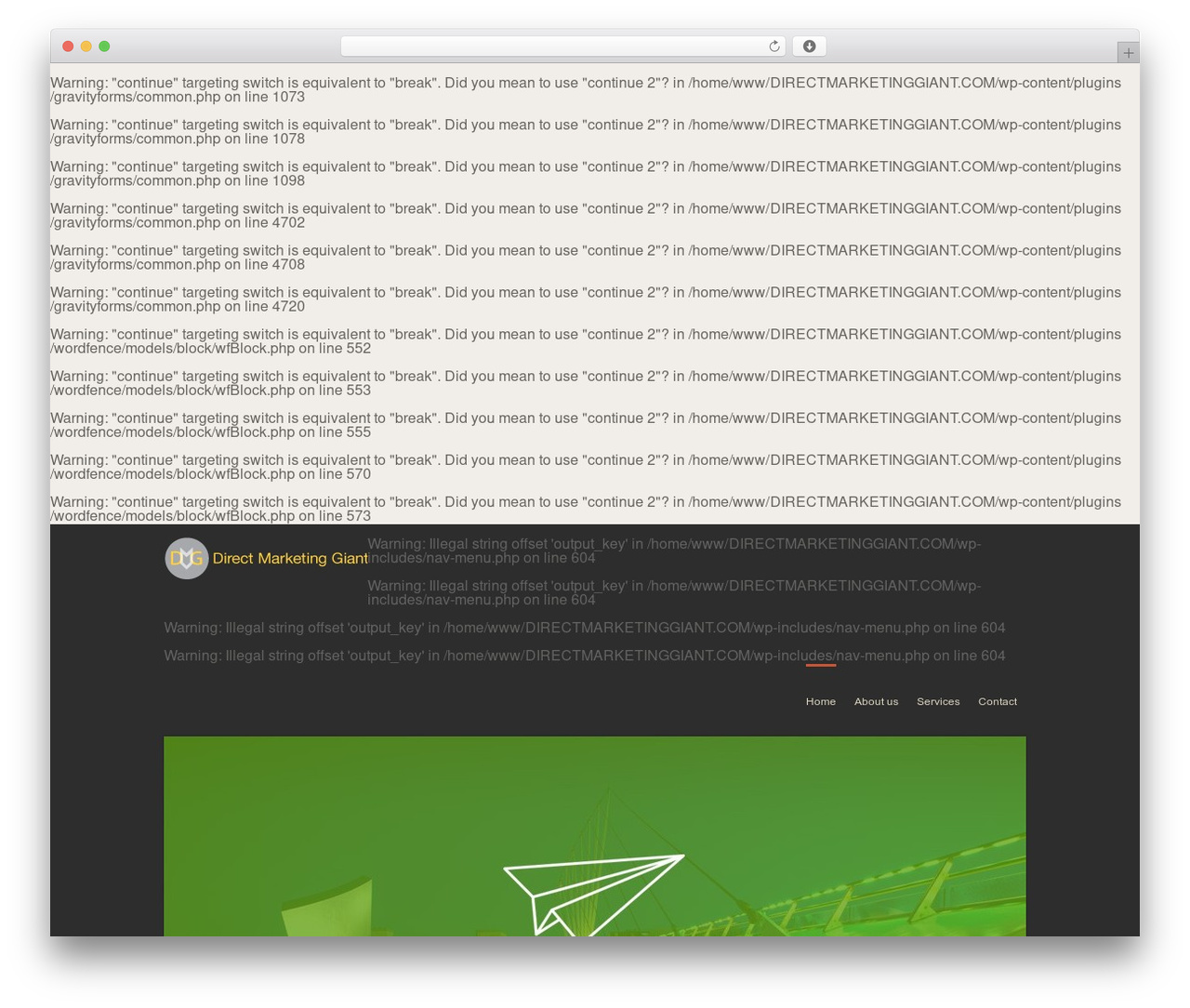This screenshot has width=1190, height=1008.
Task: Select warning text ending line 1078
Action: [x=586, y=132]
